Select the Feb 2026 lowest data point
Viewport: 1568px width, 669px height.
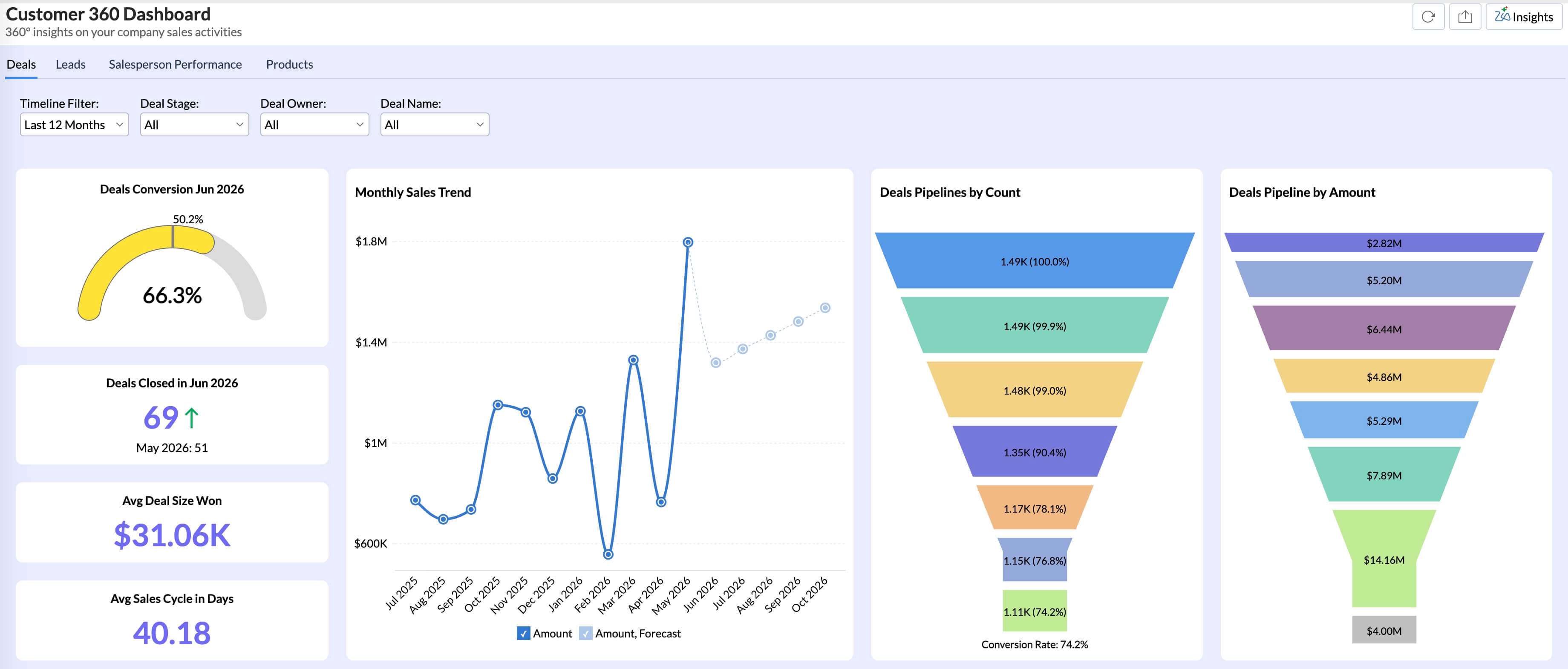(608, 554)
